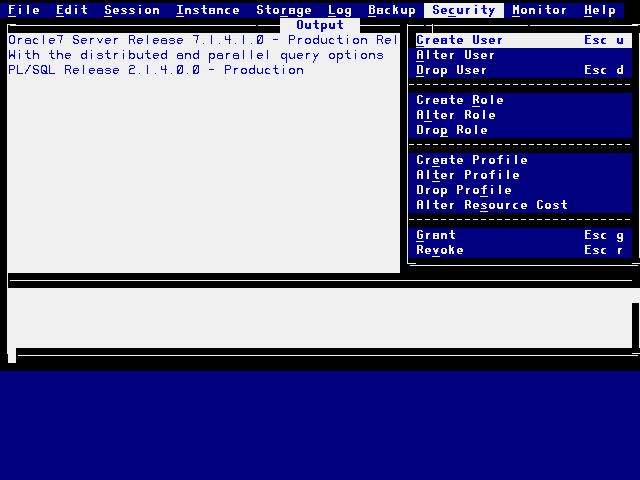Image resolution: width=640 pixels, height=480 pixels.
Task: Choose the Revoke command
Action: click(x=440, y=250)
